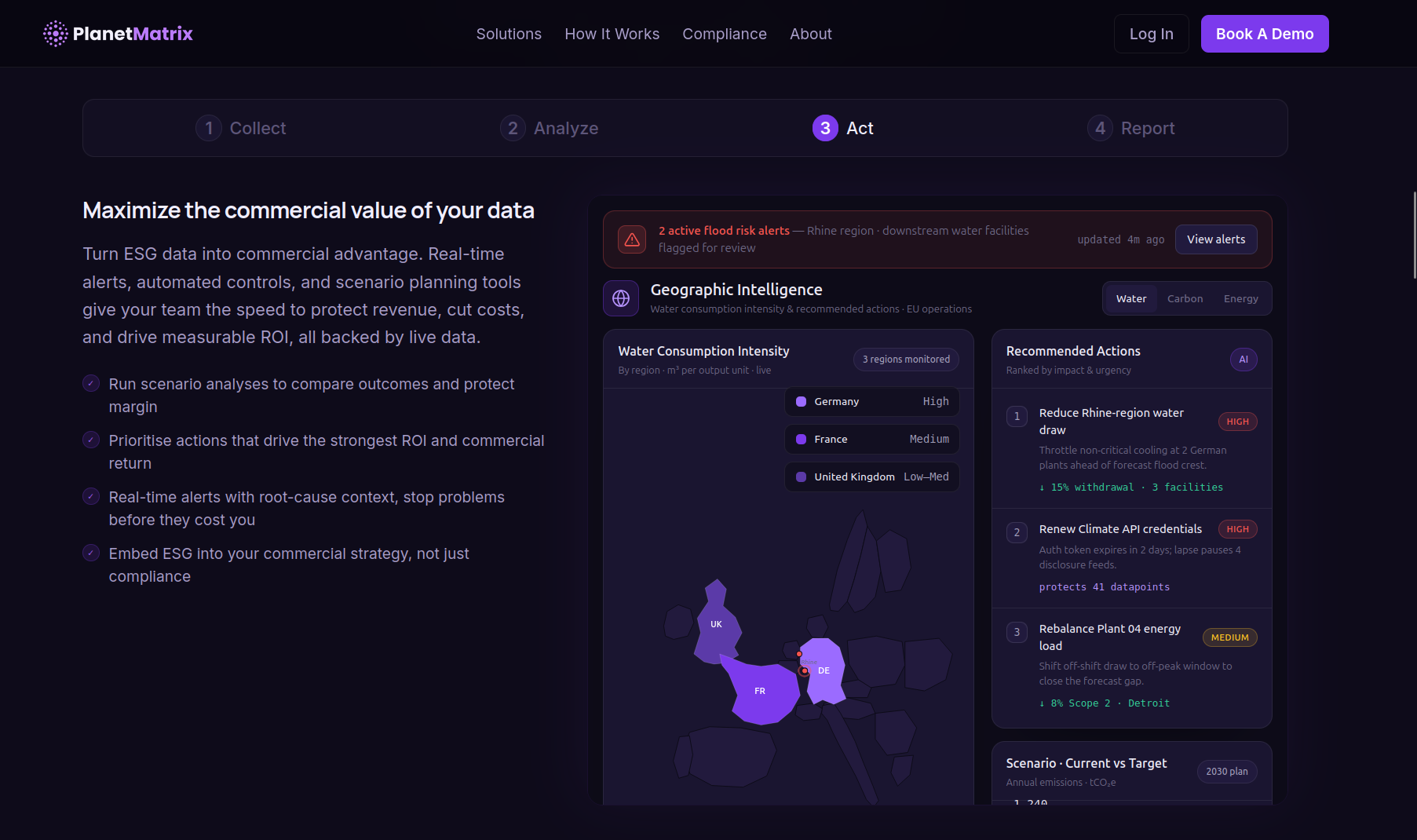Click the 3 regions monitored badge
1417x840 pixels.
(x=906, y=360)
